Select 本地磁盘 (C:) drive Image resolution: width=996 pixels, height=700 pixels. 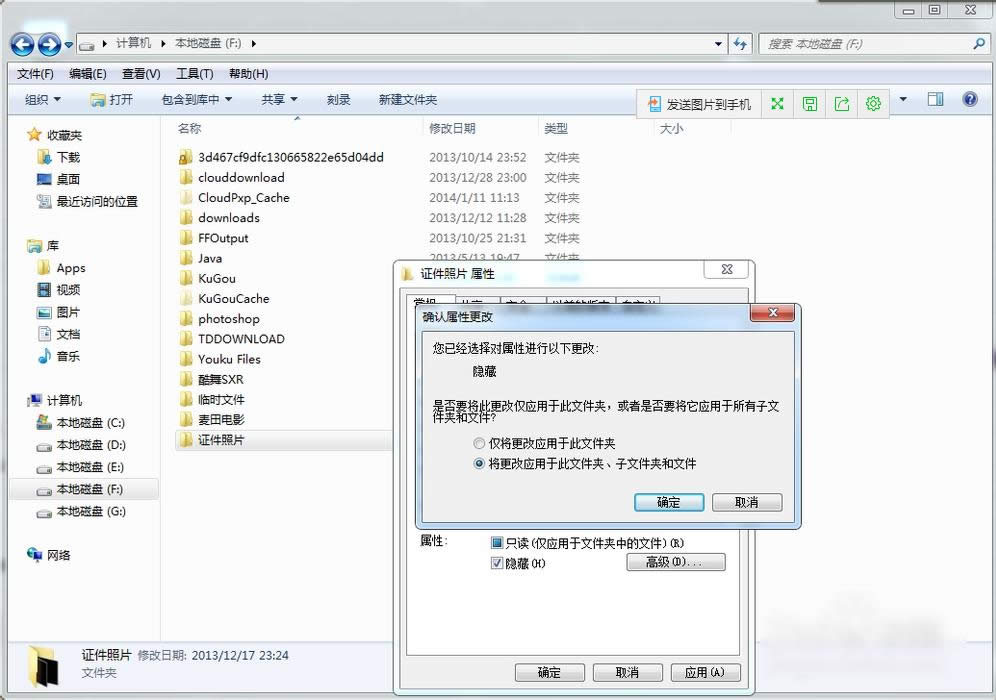point(81,422)
